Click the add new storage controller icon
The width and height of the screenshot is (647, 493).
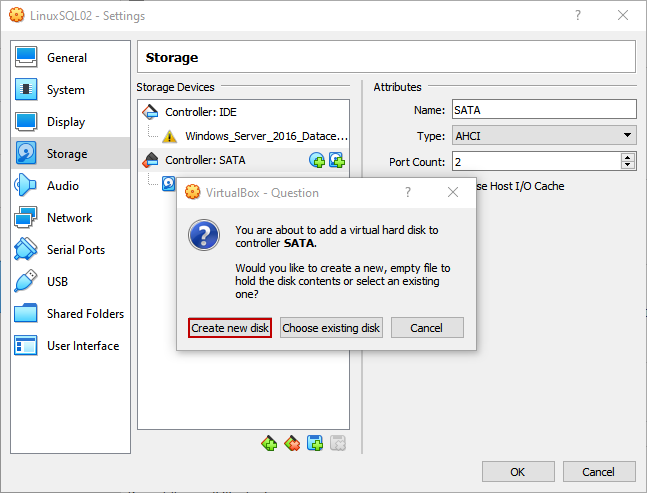click(268, 443)
